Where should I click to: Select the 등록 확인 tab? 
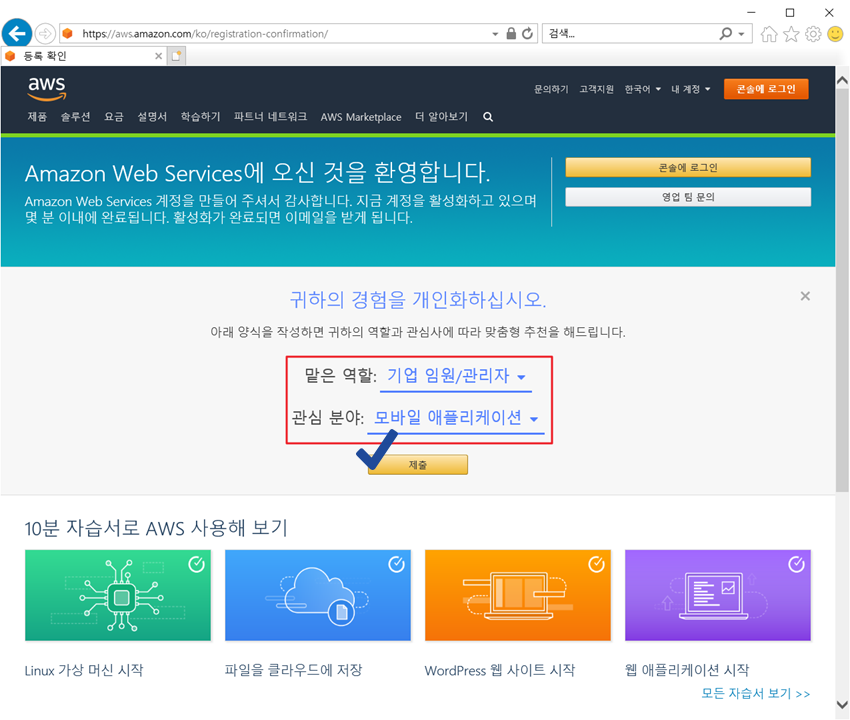pos(84,56)
